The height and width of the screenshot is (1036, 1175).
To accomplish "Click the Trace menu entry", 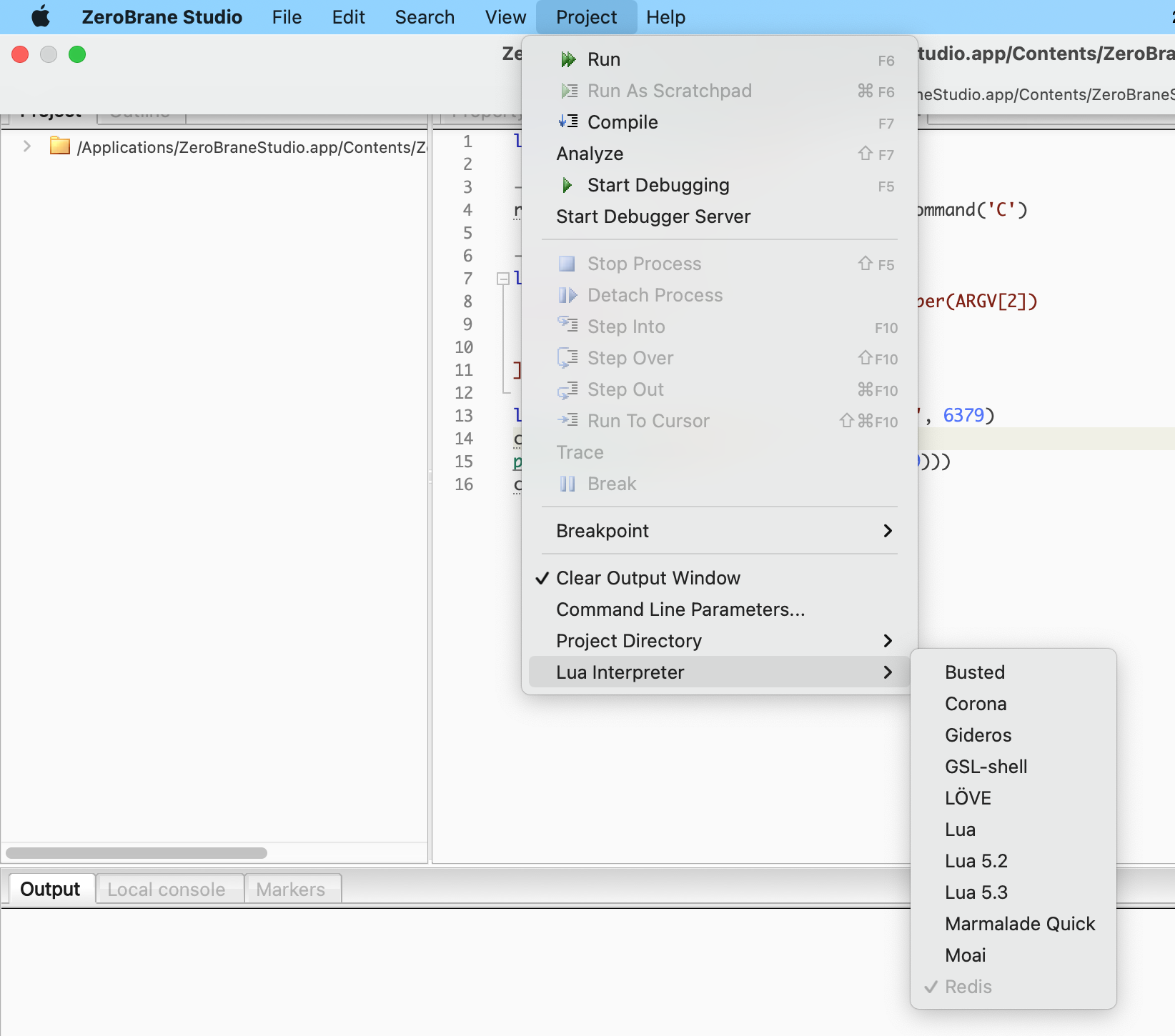I will (719, 452).
